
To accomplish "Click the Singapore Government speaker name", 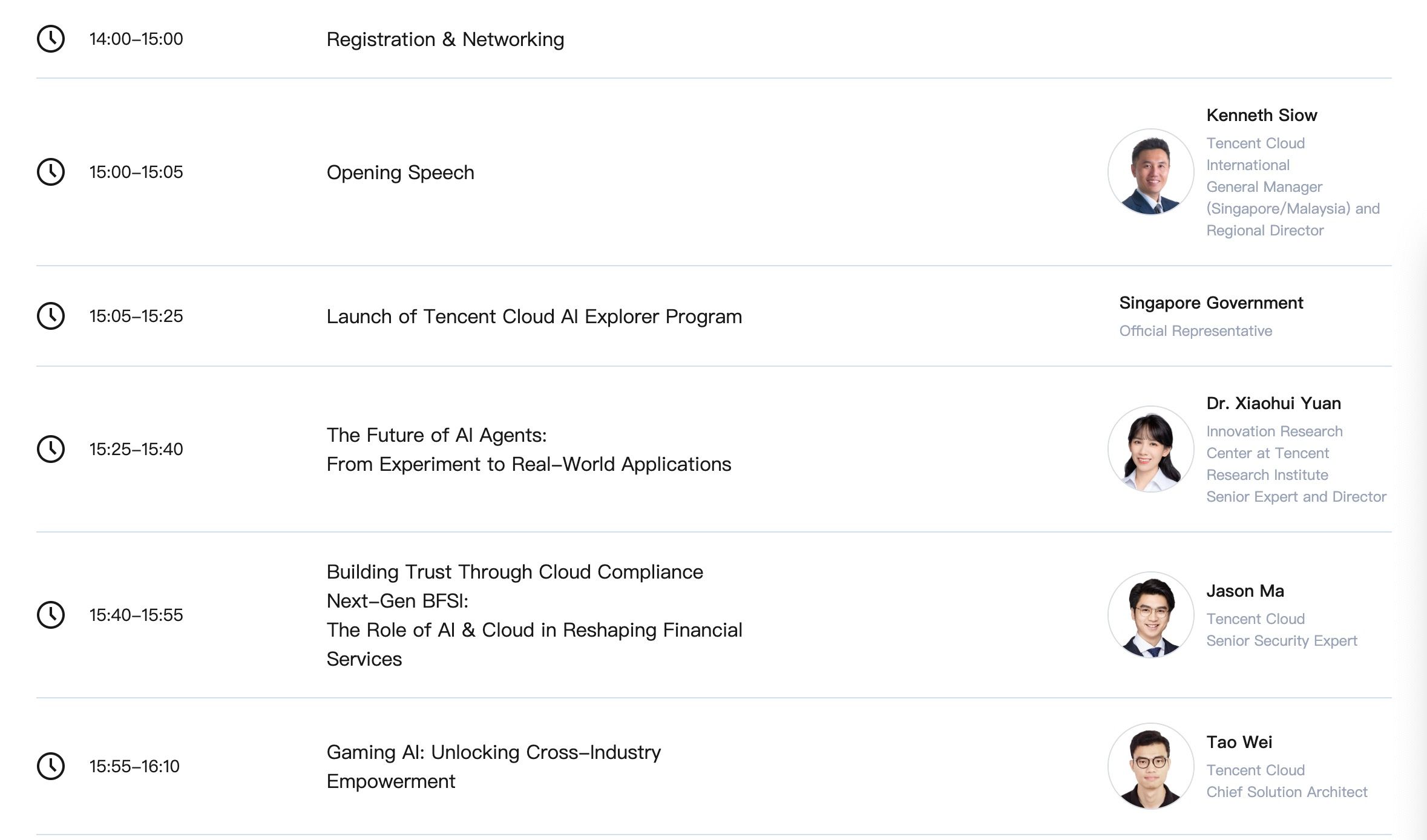I will pyautogui.click(x=1210, y=303).
